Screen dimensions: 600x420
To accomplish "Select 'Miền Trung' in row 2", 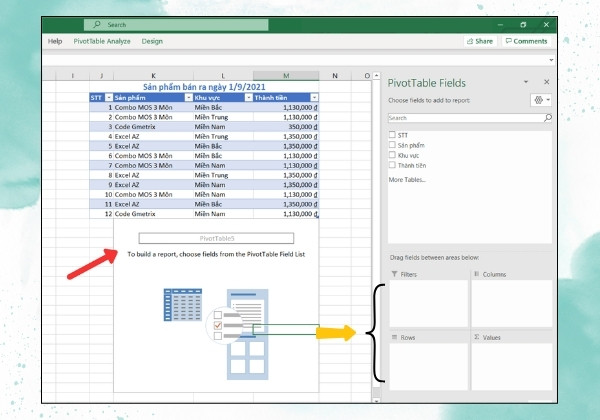I will [x=223, y=117].
